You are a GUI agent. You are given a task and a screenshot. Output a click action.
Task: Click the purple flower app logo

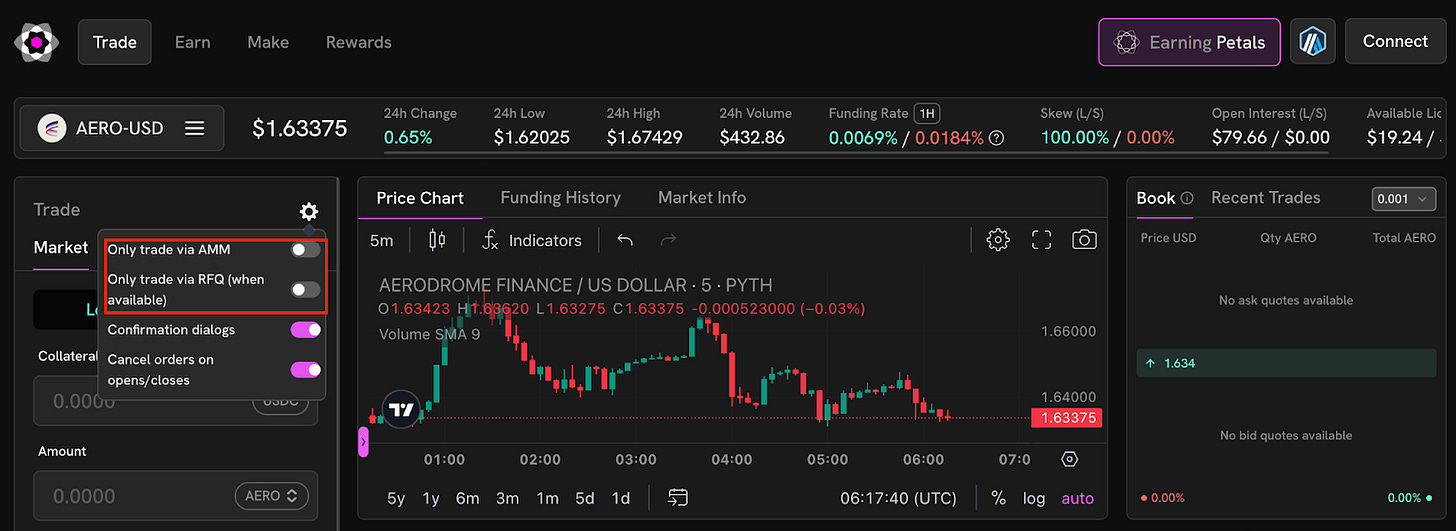(37, 42)
